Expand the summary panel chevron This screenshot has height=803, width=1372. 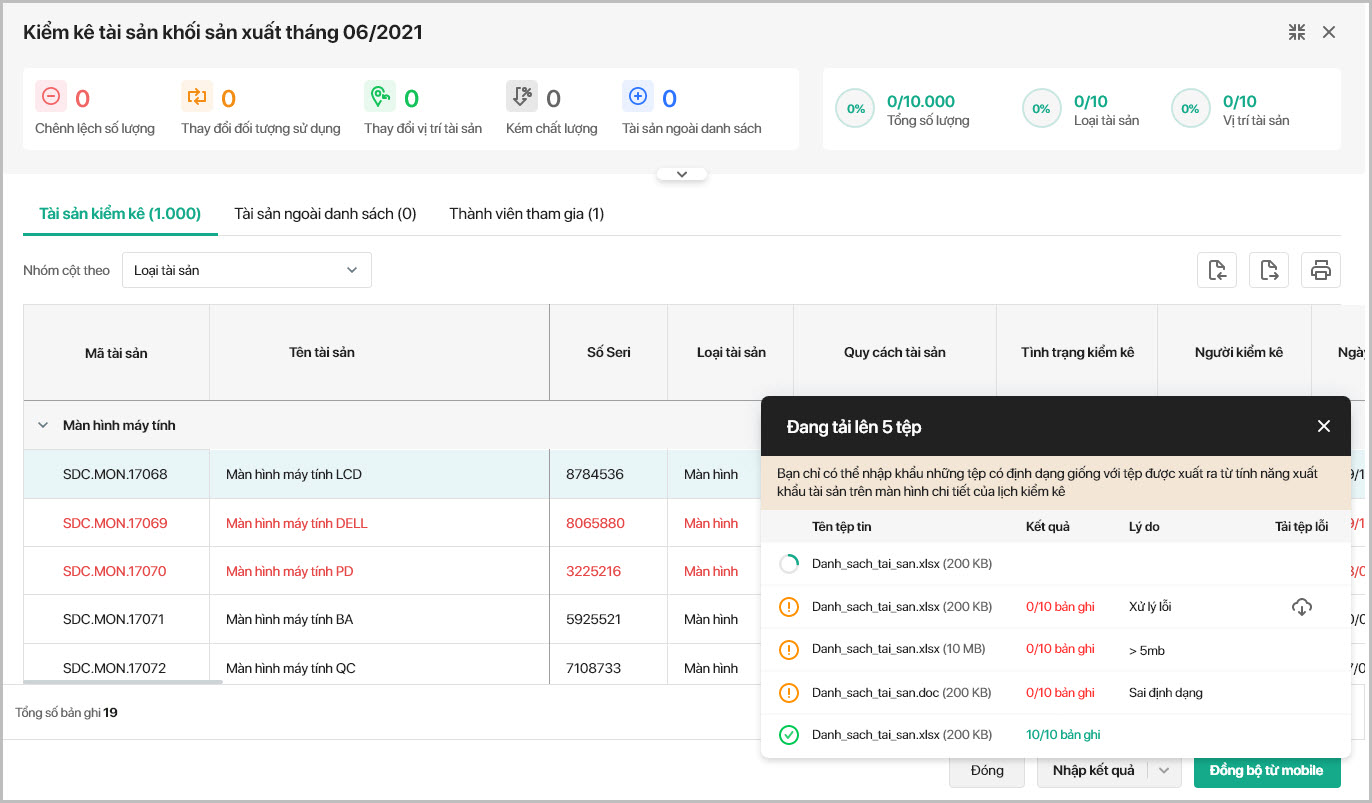[x=682, y=174]
